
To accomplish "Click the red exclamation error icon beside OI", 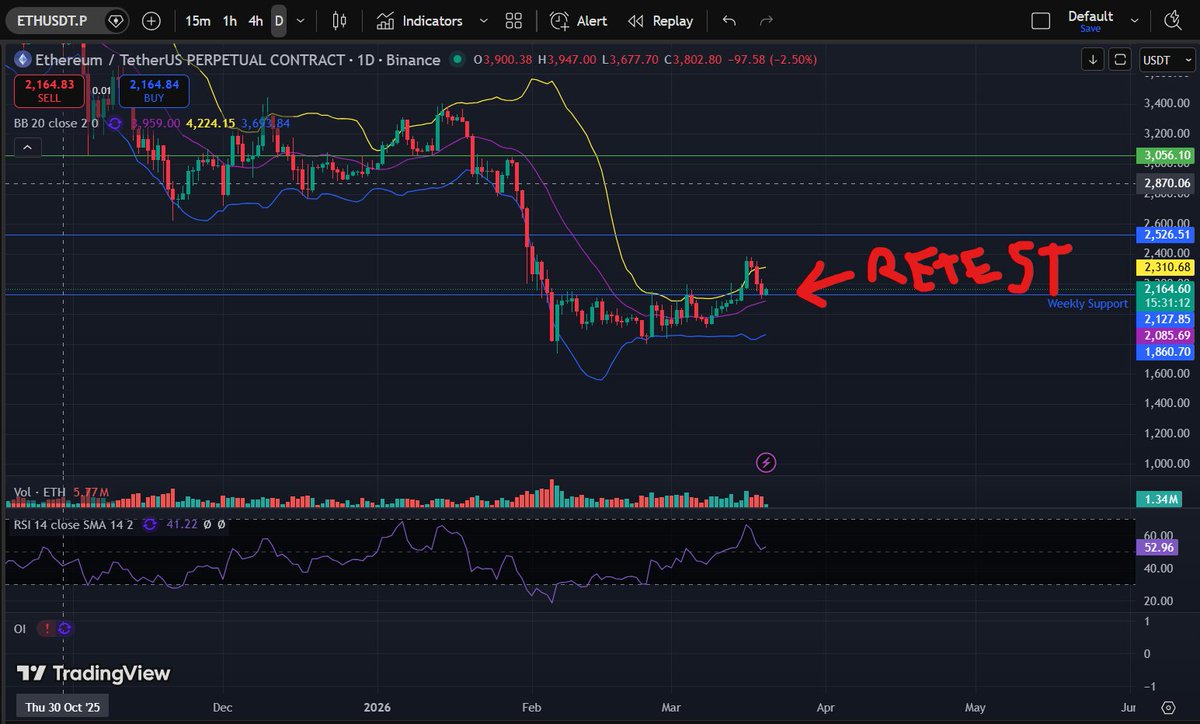I will (47, 628).
